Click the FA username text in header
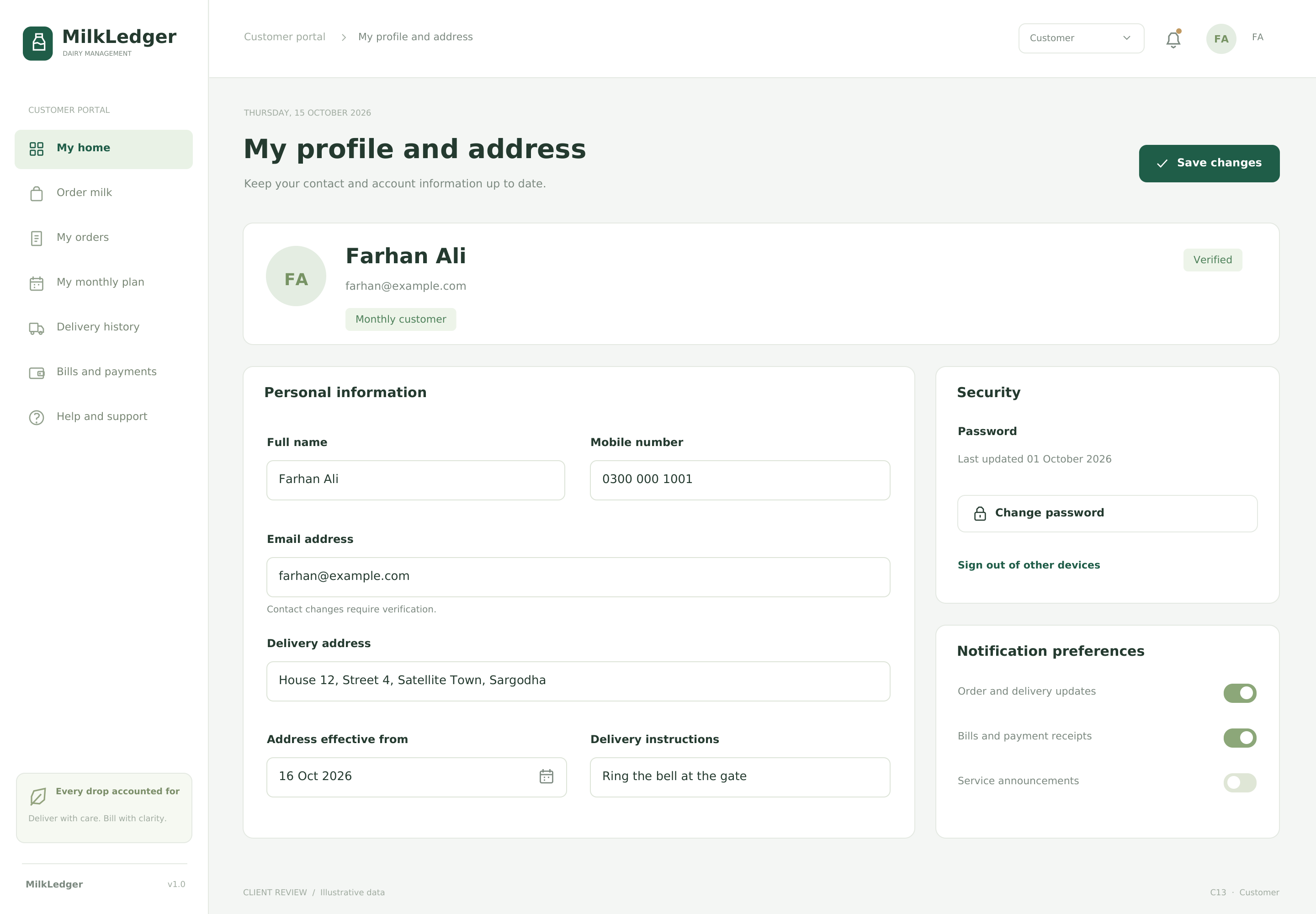 1257,37
